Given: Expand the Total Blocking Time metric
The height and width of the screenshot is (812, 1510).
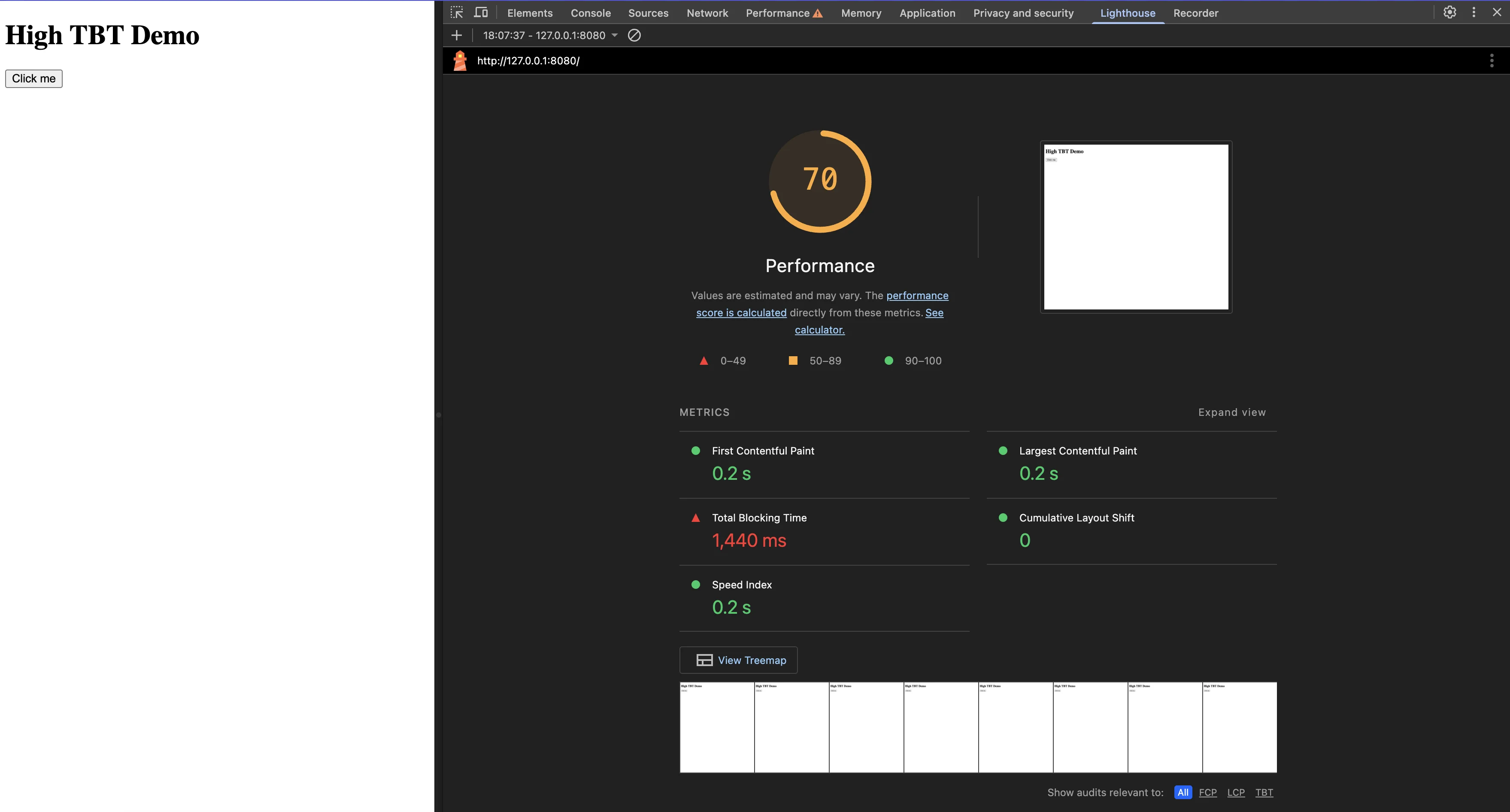Looking at the screenshot, I should pyautogui.click(x=758, y=518).
